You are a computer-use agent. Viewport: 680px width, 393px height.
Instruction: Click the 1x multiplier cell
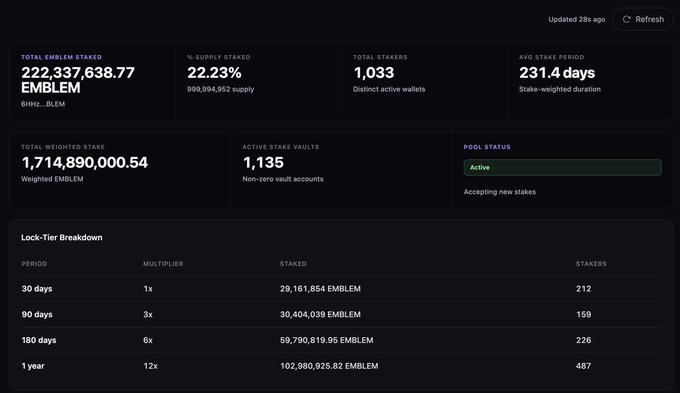tap(148, 289)
